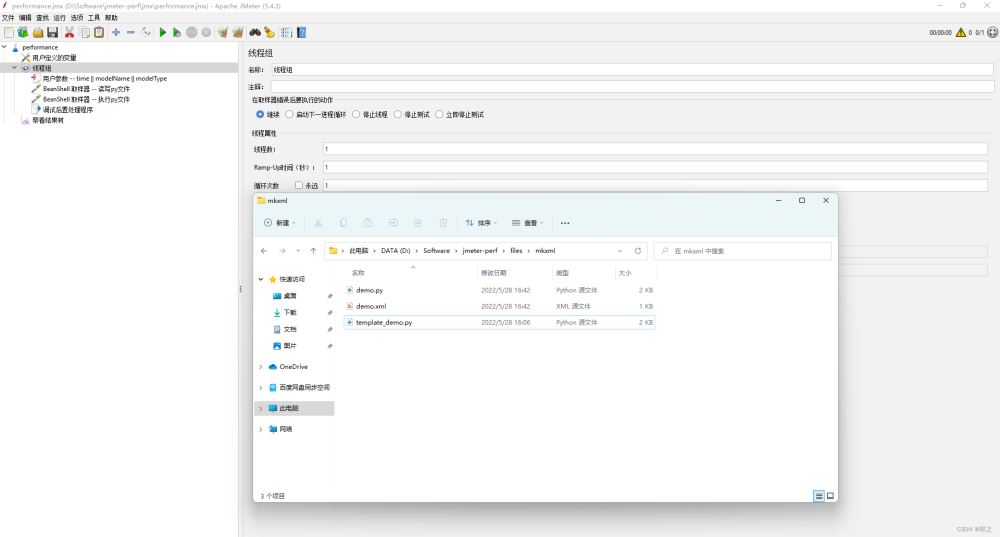
Task: Select BeanShell 取样器 读写py文件 item
Action: (x=86, y=89)
